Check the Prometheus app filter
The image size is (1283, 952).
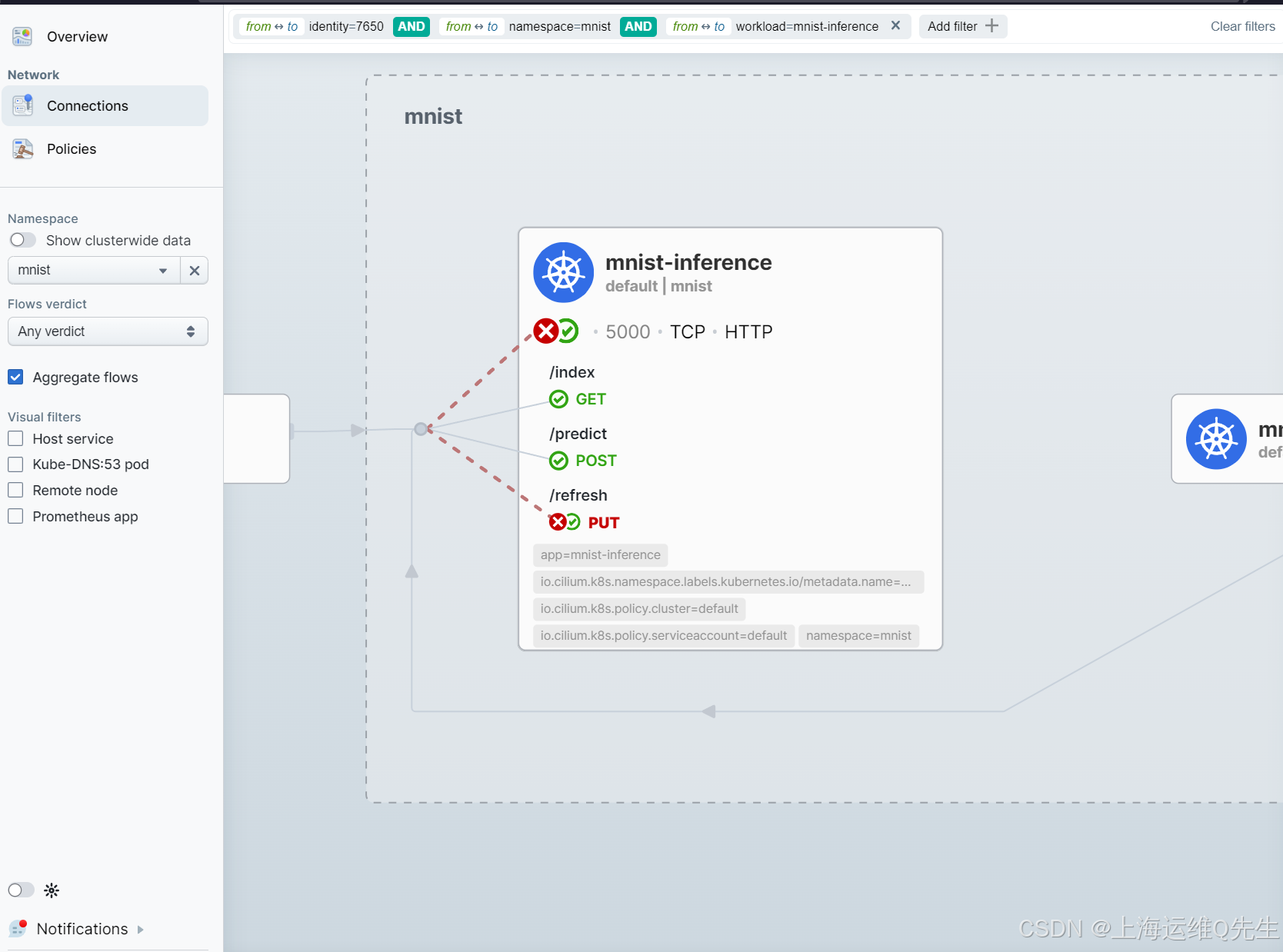point(15,516)
